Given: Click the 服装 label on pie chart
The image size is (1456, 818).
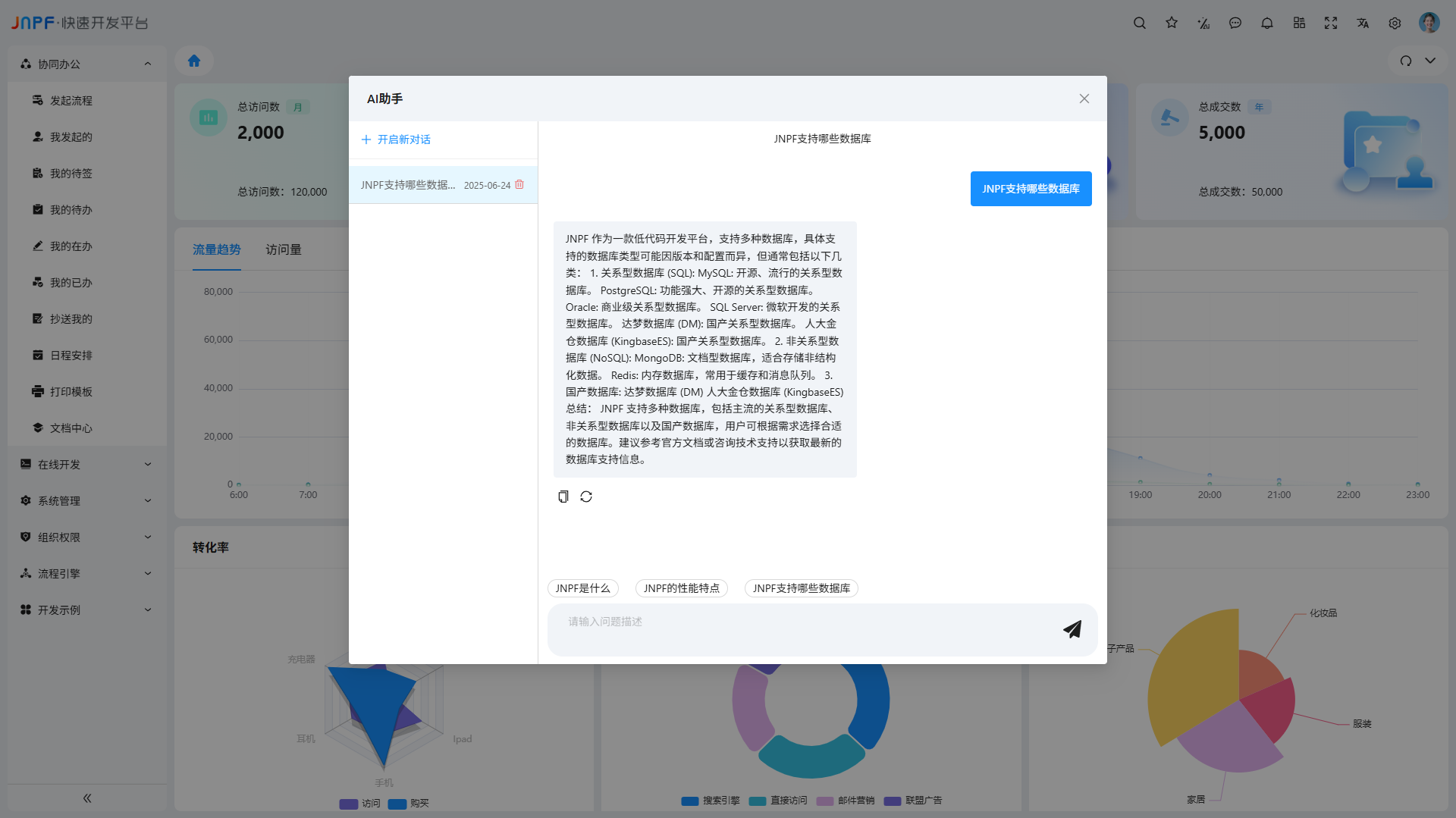Looking at the screenshot, I should pyautogui.click(x=1362, y=724).
